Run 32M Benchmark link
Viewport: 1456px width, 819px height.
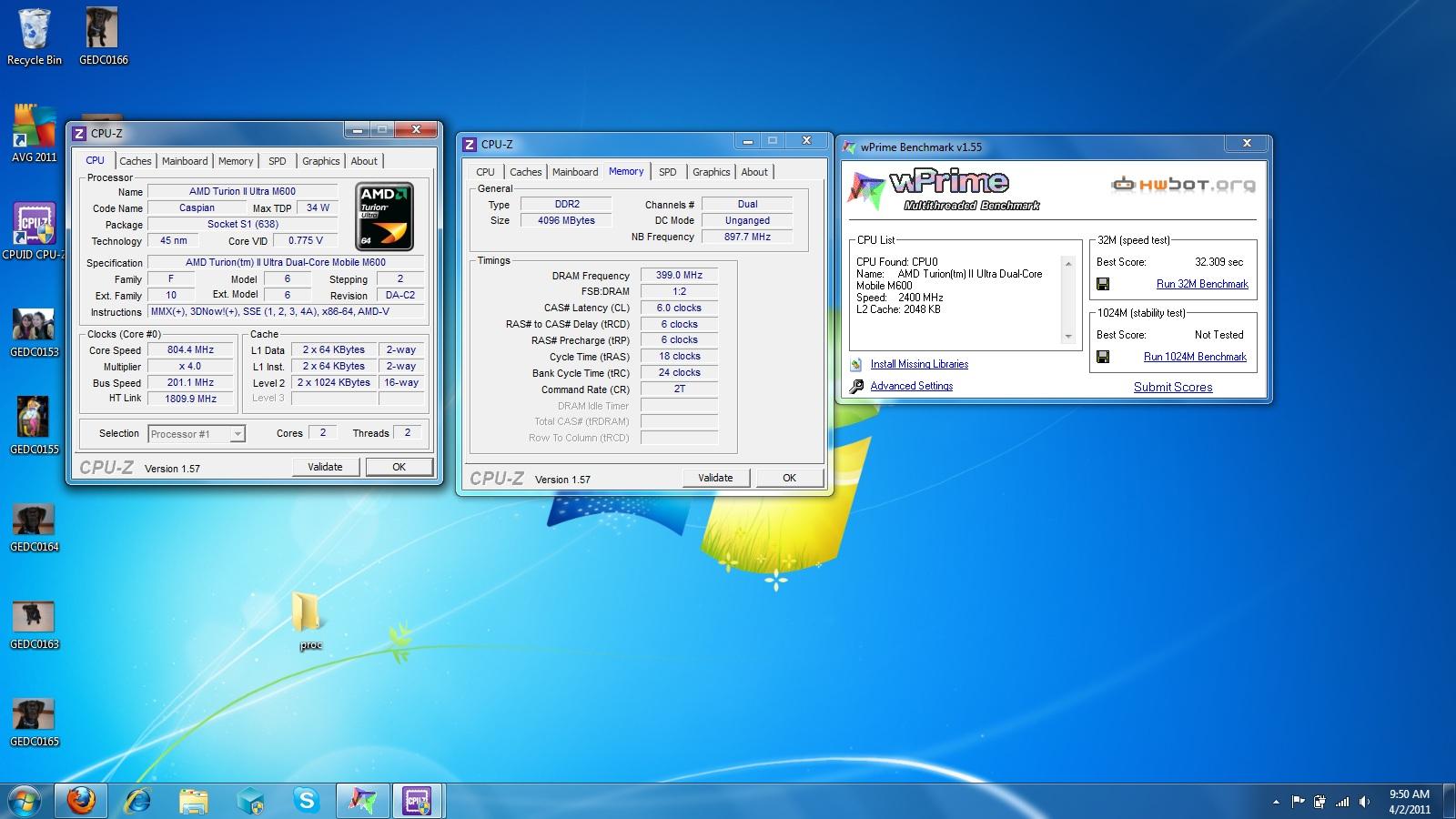pyautogui.click(x=1202, y=284)
